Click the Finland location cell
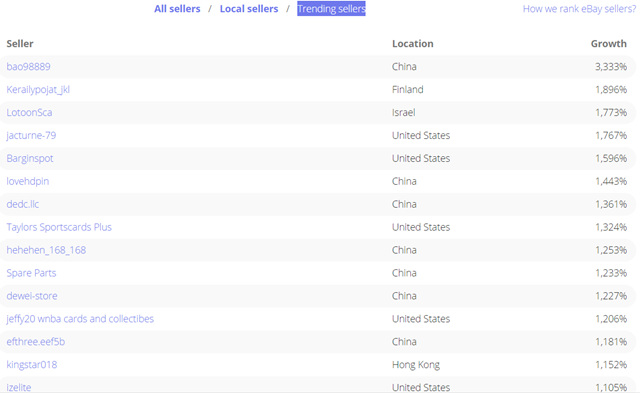Screen dimensions: 640x393 click(408, 89)
